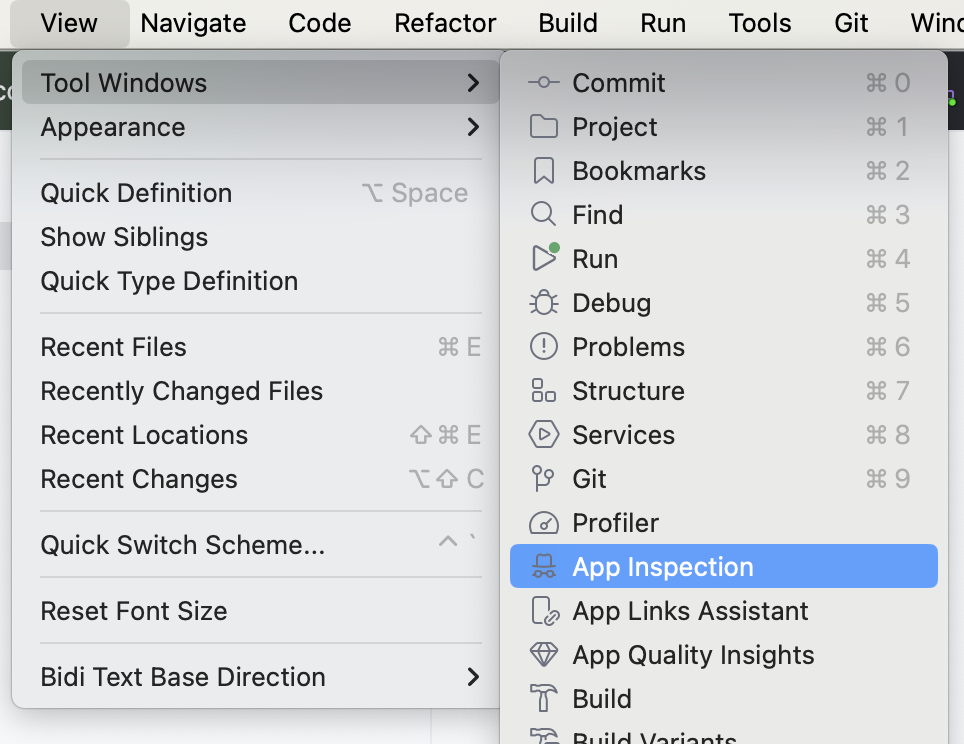
Task: Click the Profiler gauge icon
Action: click(543, 523)
